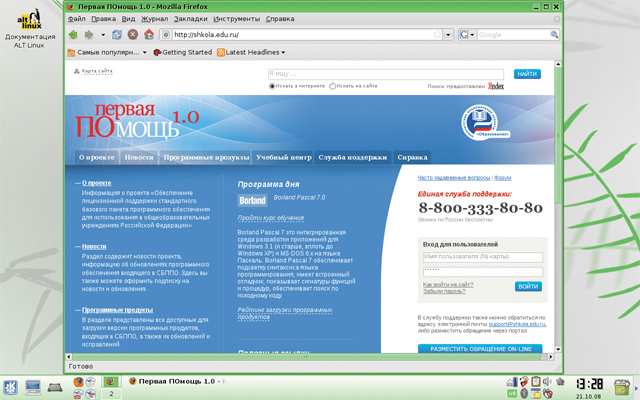Click the desktop monitor icon in panel
Image resolution: width=640 pixels, height=400 pixels.
[x=33, y=387]
